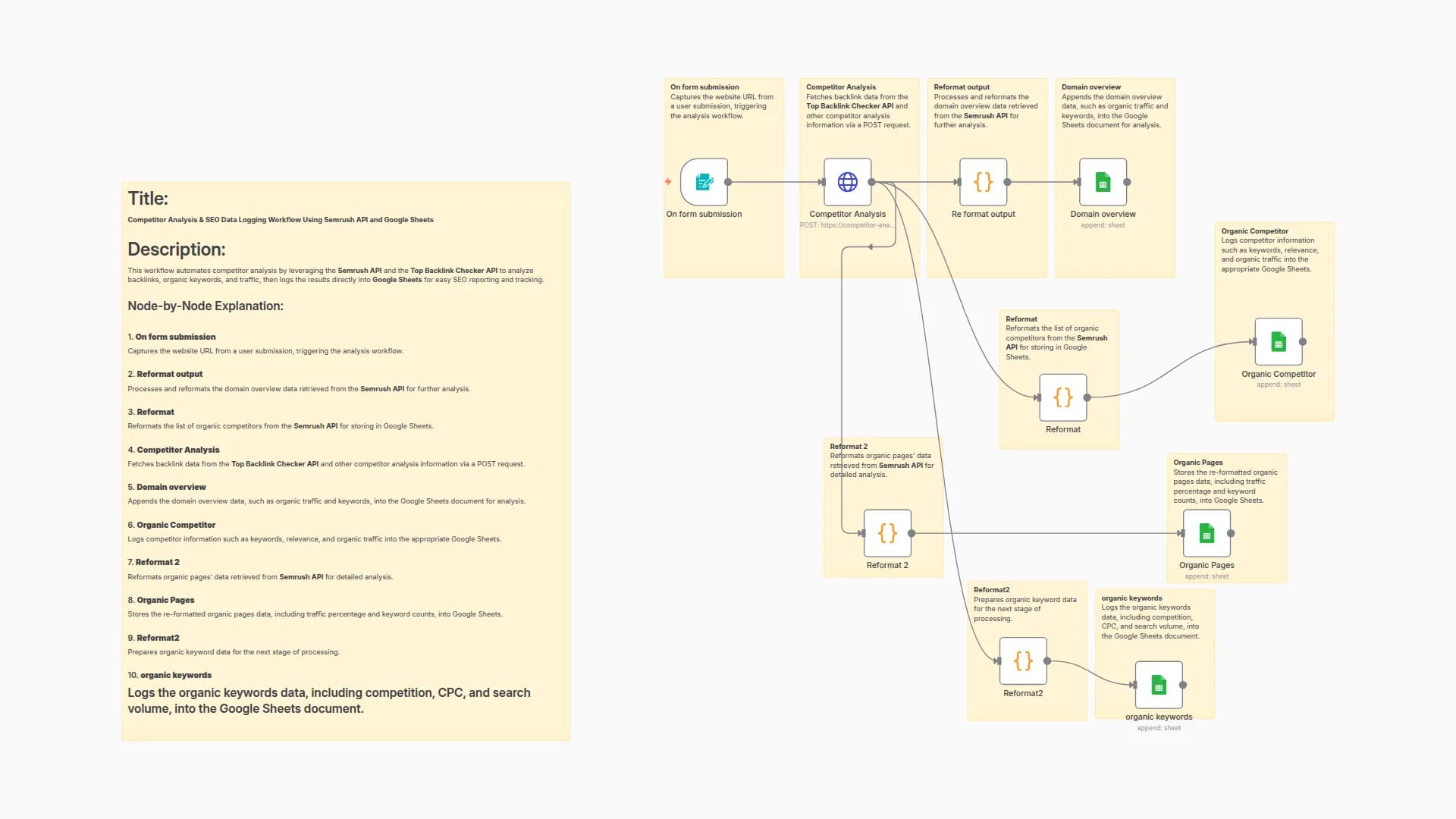Select the organic keywords sticky note description

coord(1150,622)
